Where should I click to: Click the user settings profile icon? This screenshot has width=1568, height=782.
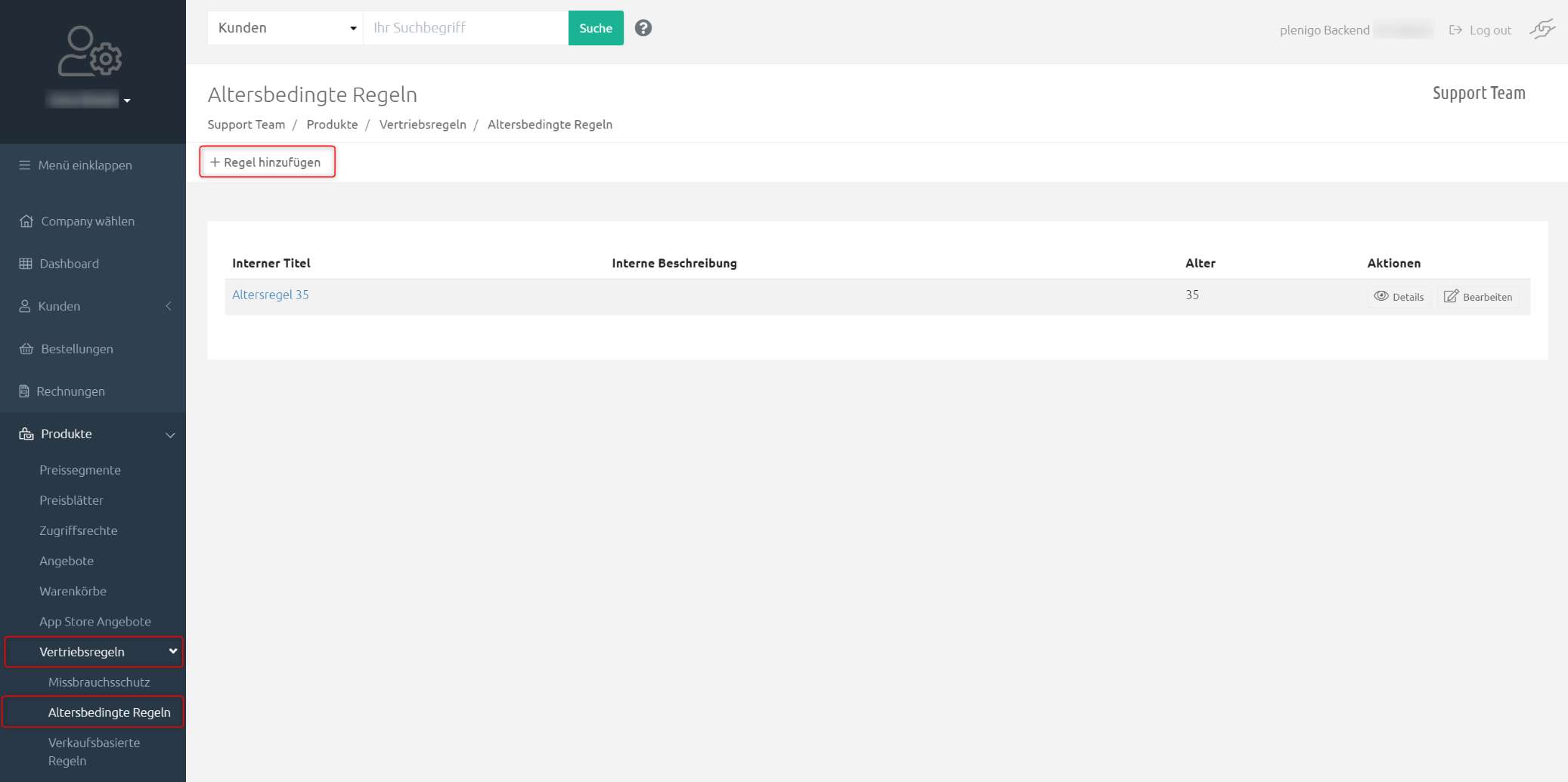(89, 51)
